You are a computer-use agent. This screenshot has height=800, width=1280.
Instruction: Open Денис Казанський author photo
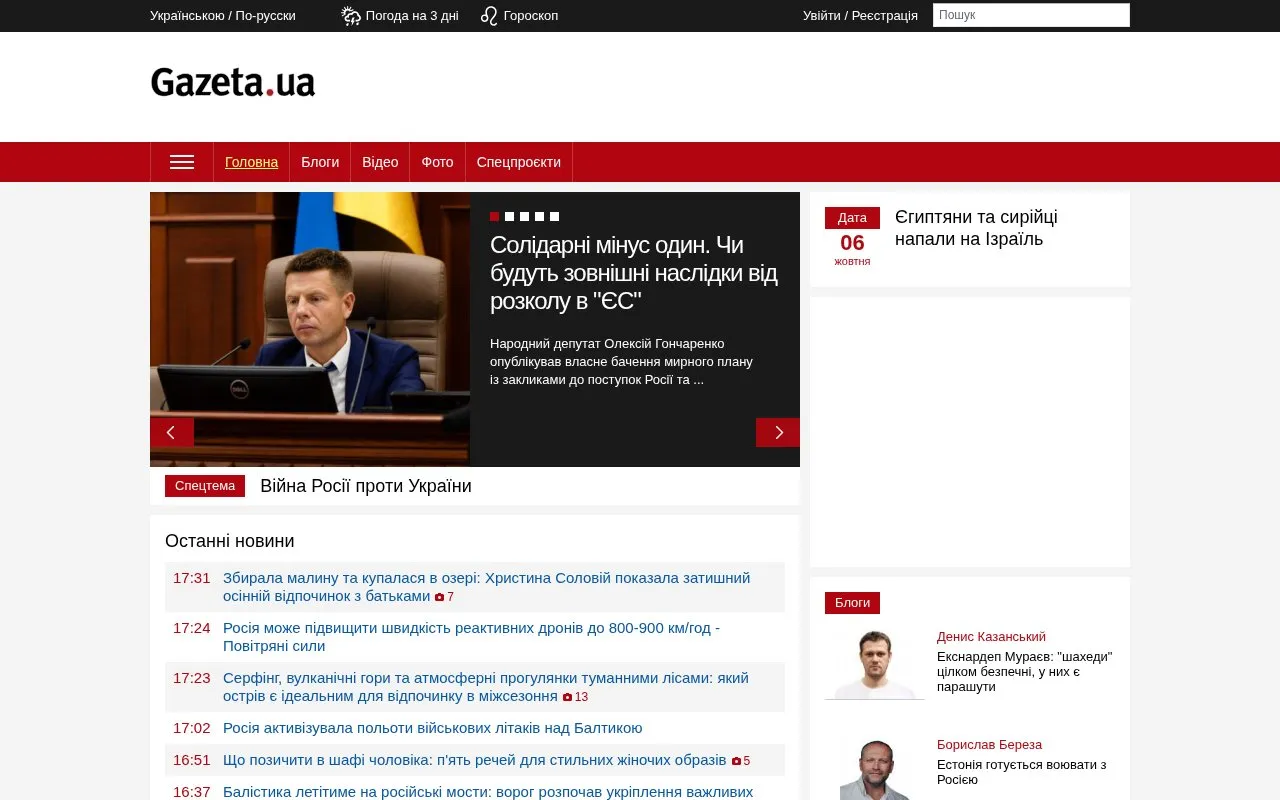pyautogui.click(x=875, y=665)
